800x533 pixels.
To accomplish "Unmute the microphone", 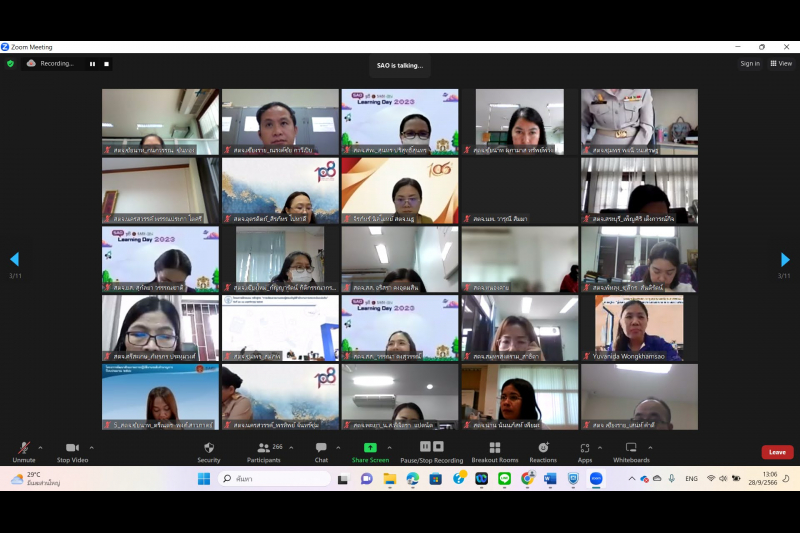I will click(24, 449).
